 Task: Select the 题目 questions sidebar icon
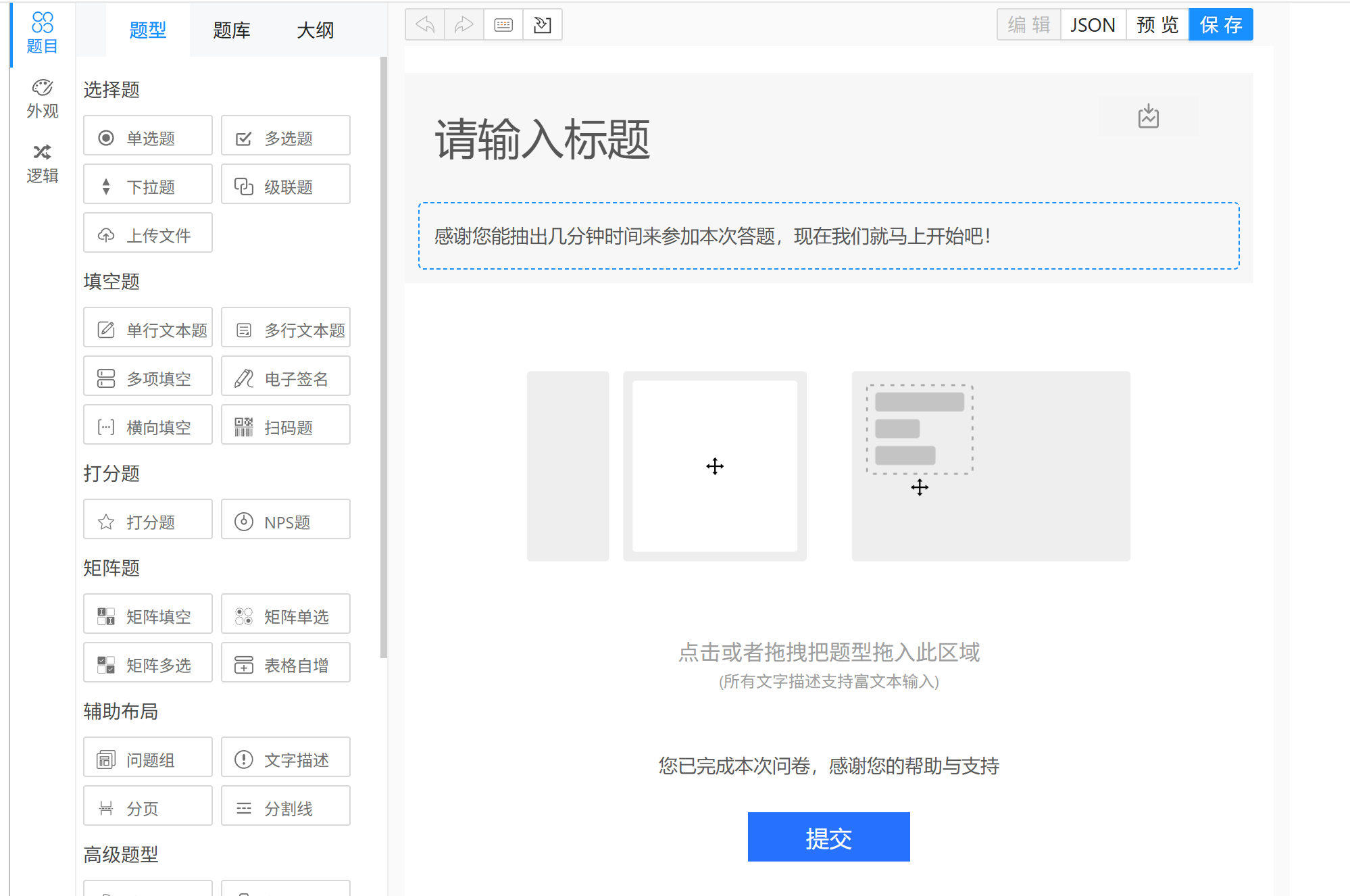42,32
